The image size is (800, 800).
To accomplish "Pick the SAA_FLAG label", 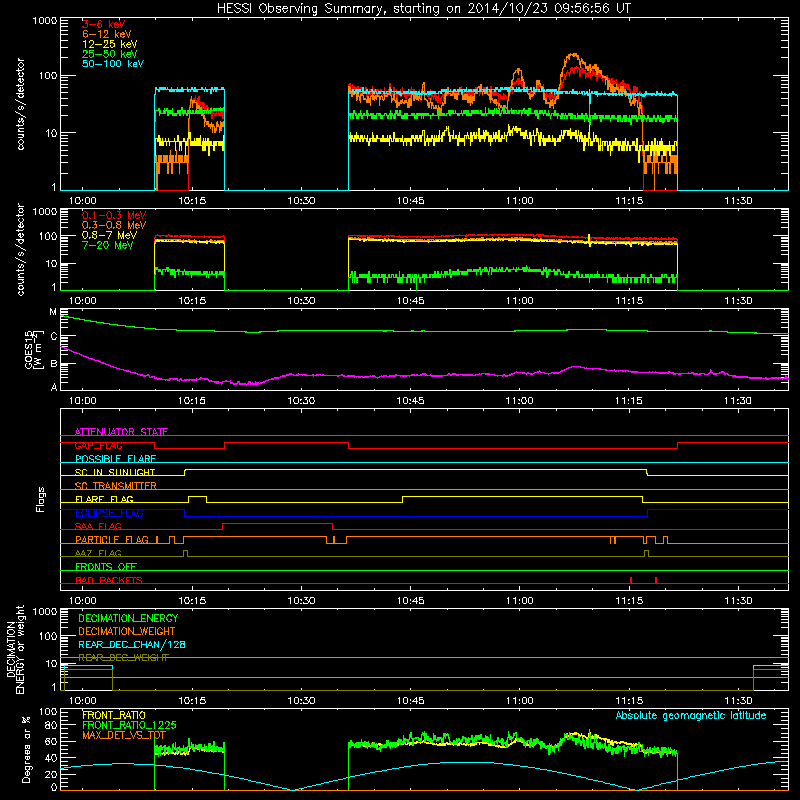I will pos(98,526).
